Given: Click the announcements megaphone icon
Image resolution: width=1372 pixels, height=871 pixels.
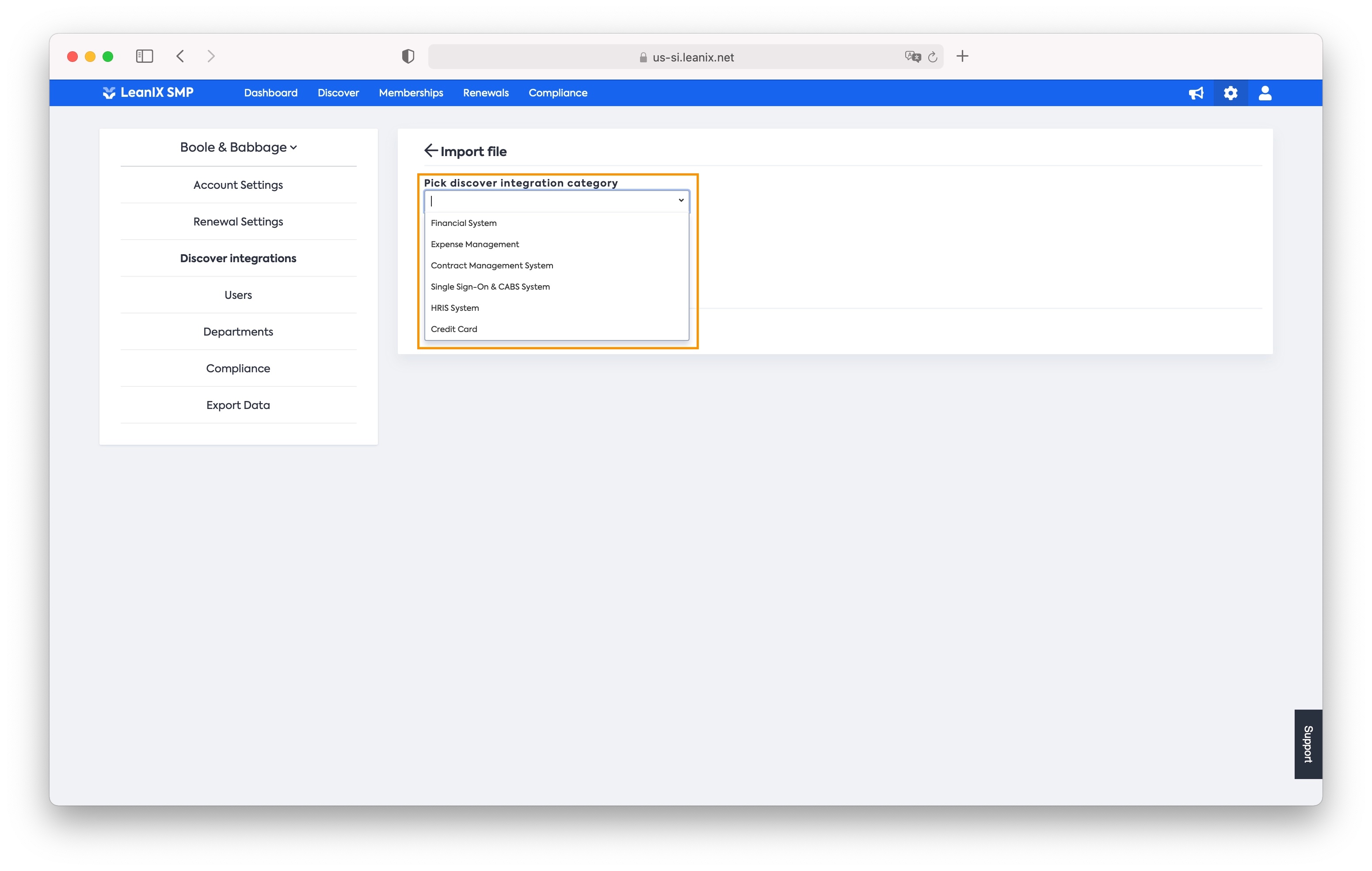Looking at the screenshot, I should click(x=1196, y=93).
